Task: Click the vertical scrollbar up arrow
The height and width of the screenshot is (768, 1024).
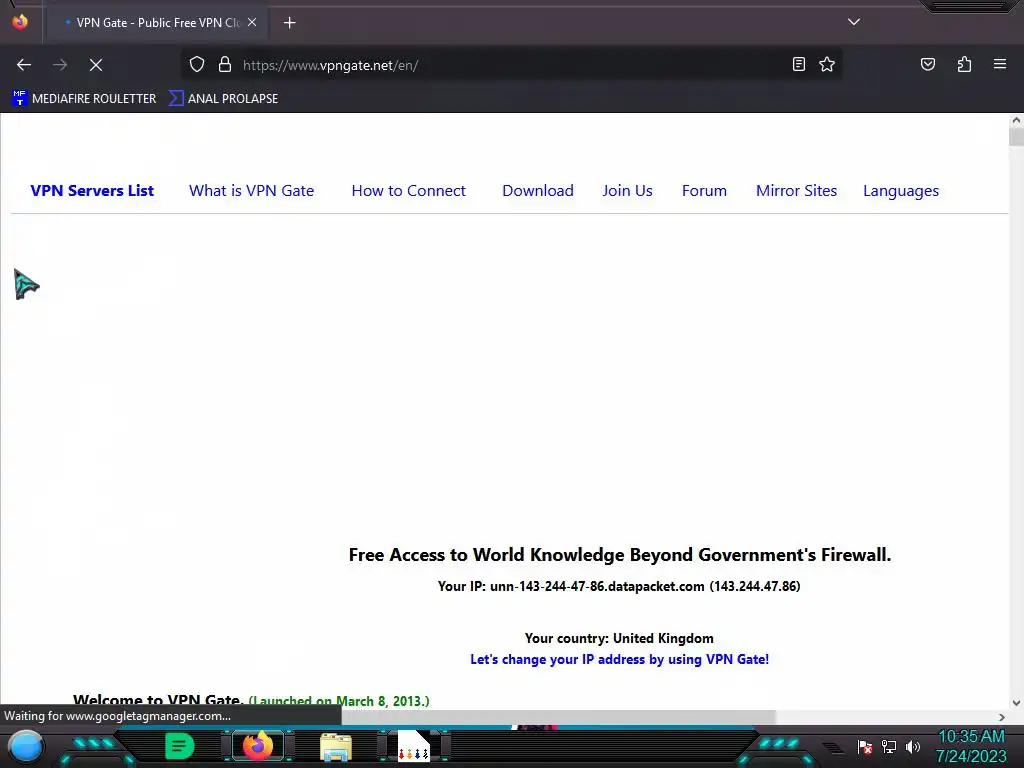Action: 1016,120
